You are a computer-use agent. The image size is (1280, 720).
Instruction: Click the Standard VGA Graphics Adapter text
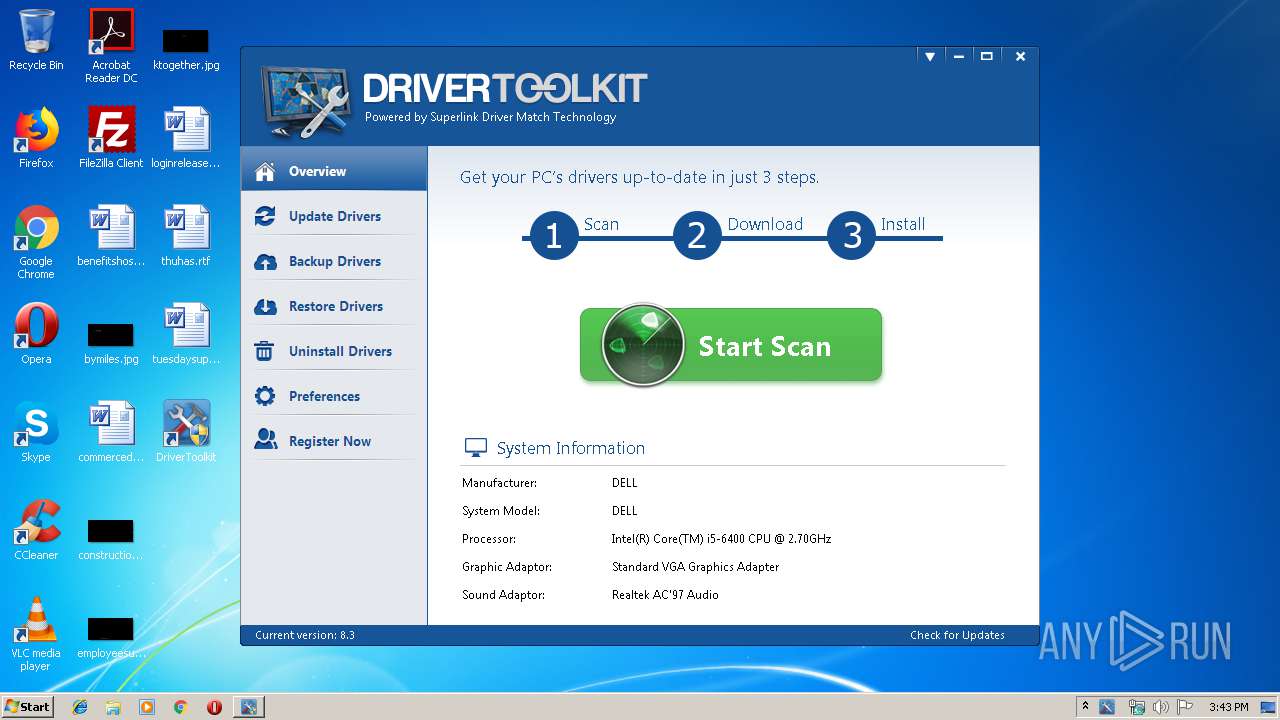click(x=695, y=567)
